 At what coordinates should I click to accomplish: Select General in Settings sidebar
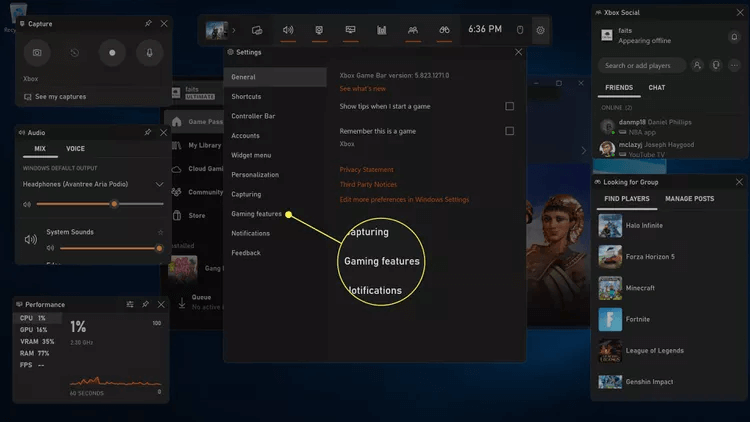point(275,77)
